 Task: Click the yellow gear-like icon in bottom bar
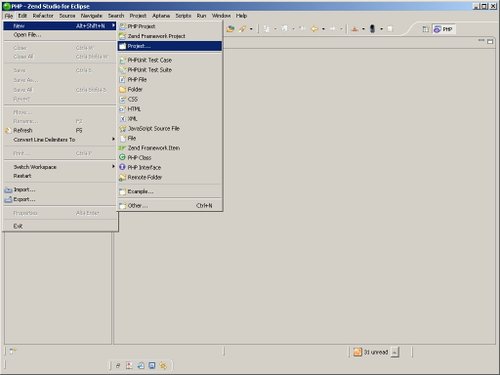click(163, 366)
